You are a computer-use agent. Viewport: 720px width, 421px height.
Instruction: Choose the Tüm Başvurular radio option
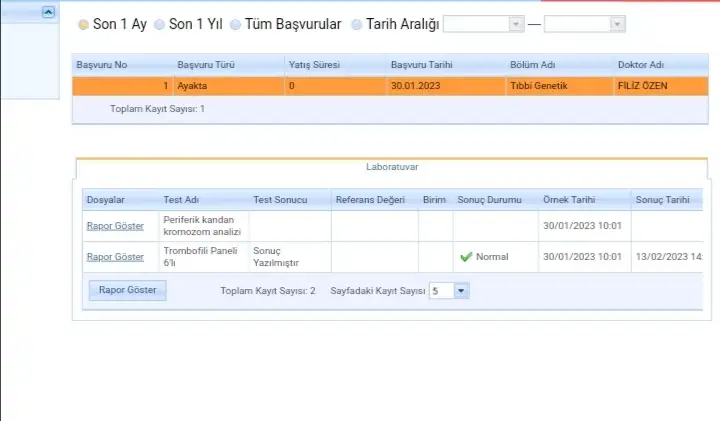(x=236, y=24)
